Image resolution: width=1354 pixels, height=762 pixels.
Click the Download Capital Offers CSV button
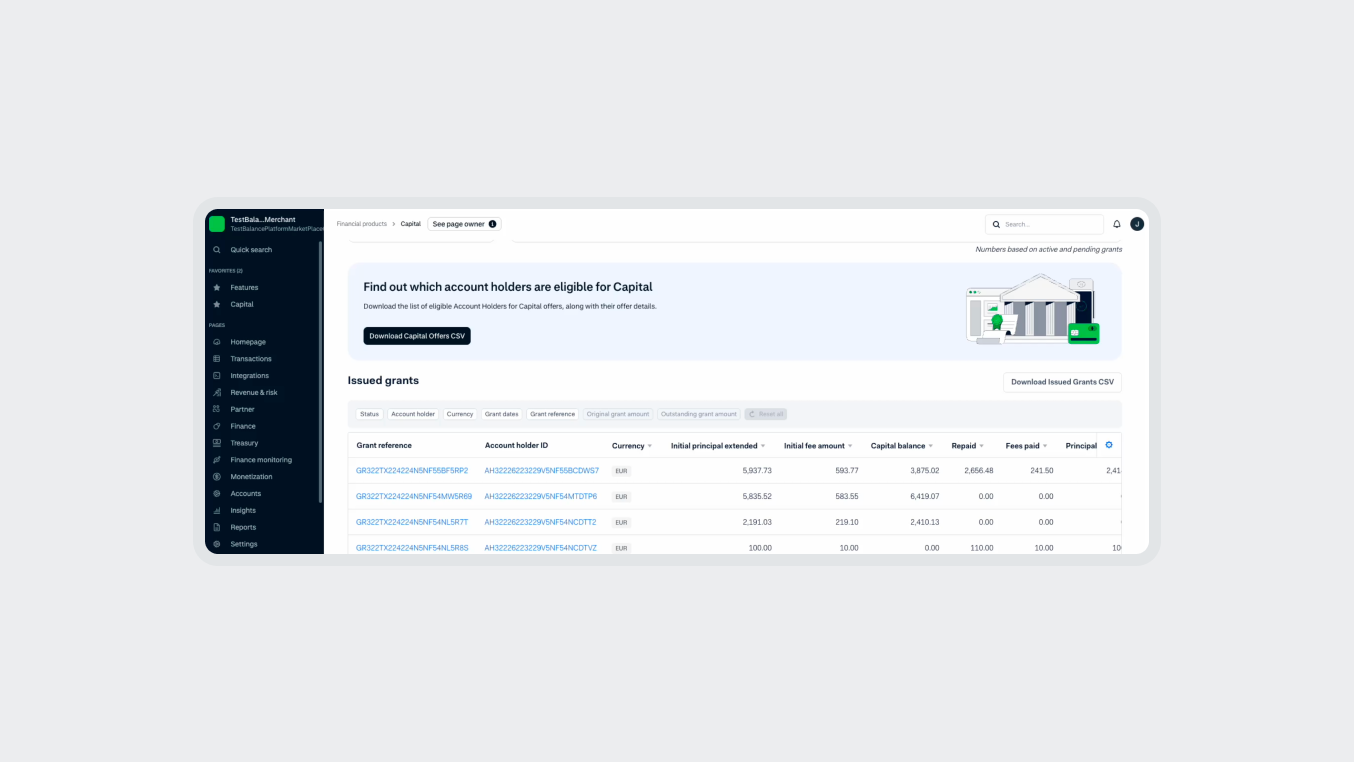(416, 335)
